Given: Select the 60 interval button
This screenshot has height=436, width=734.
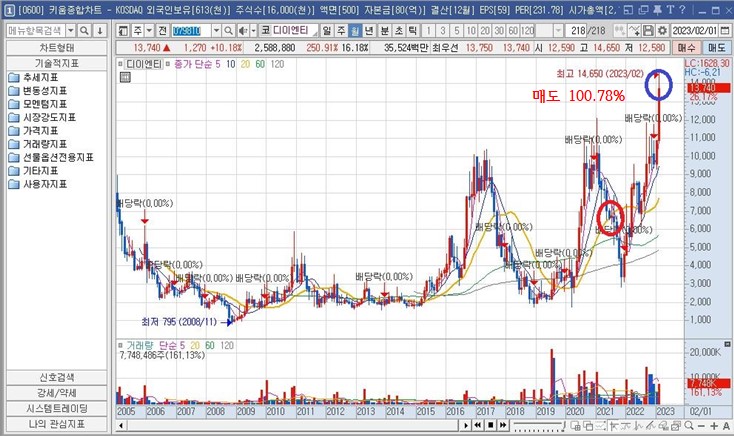Looking at the screenshot, I should pyautogui.click(x=513, y=31).
